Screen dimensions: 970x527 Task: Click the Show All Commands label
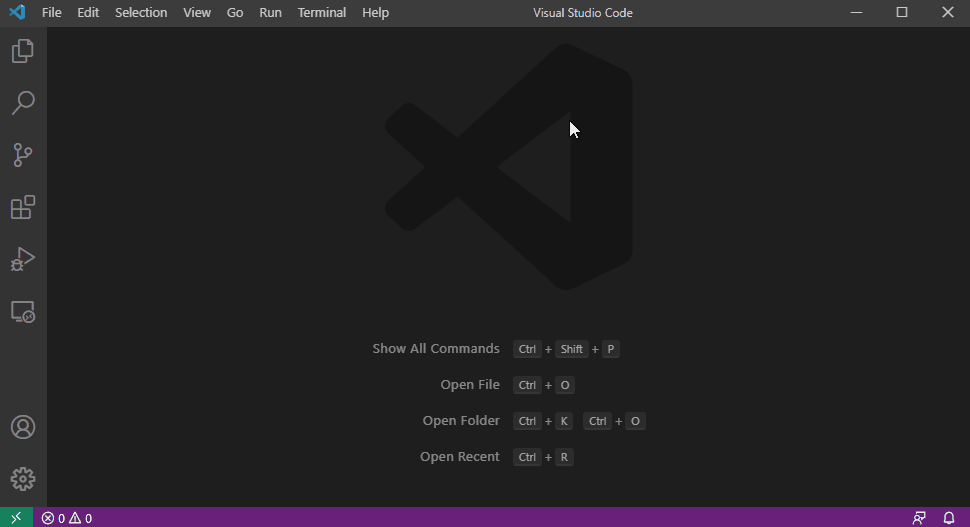(436, 349)
